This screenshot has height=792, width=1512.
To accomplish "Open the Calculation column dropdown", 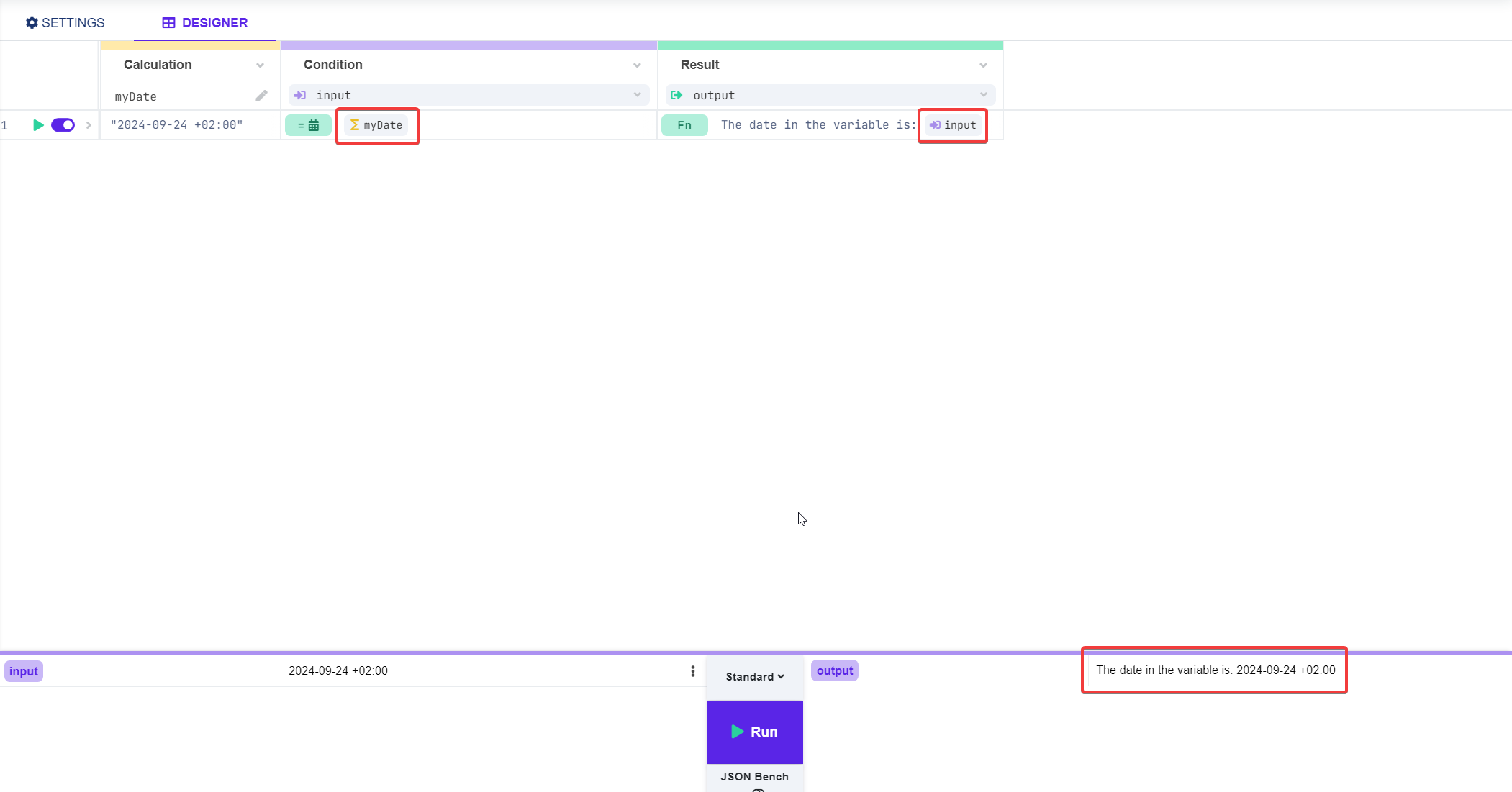I will coord(260,65).
